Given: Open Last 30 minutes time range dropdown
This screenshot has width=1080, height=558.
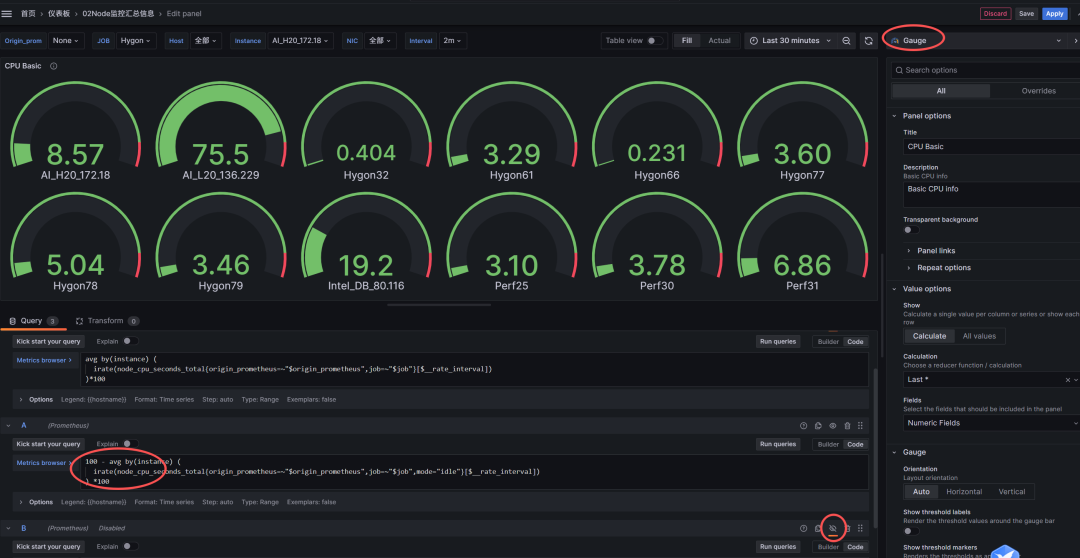Looking at the screenshot, I should [x=790, y=41].
